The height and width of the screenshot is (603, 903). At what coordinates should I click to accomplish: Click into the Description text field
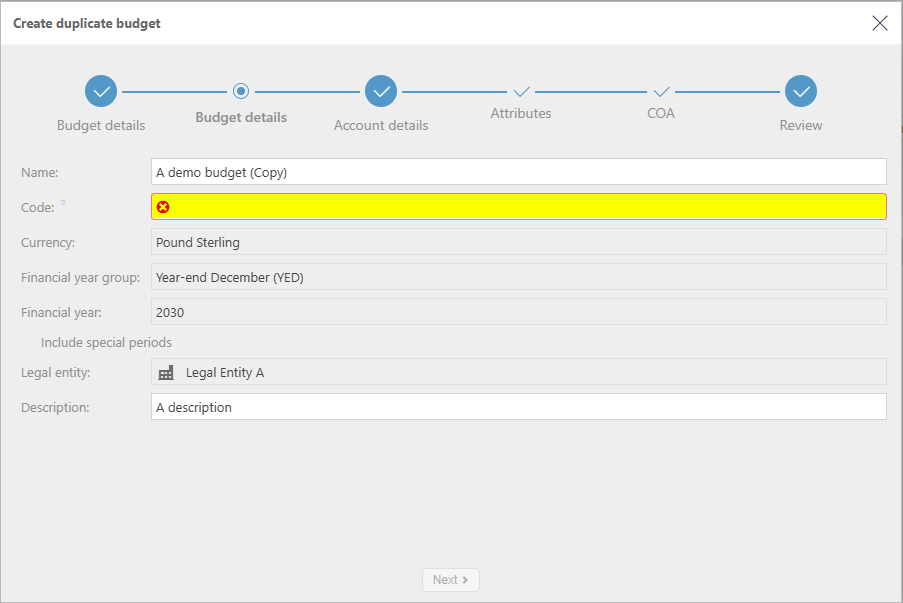pyautogui.click(x=518, y=407)
